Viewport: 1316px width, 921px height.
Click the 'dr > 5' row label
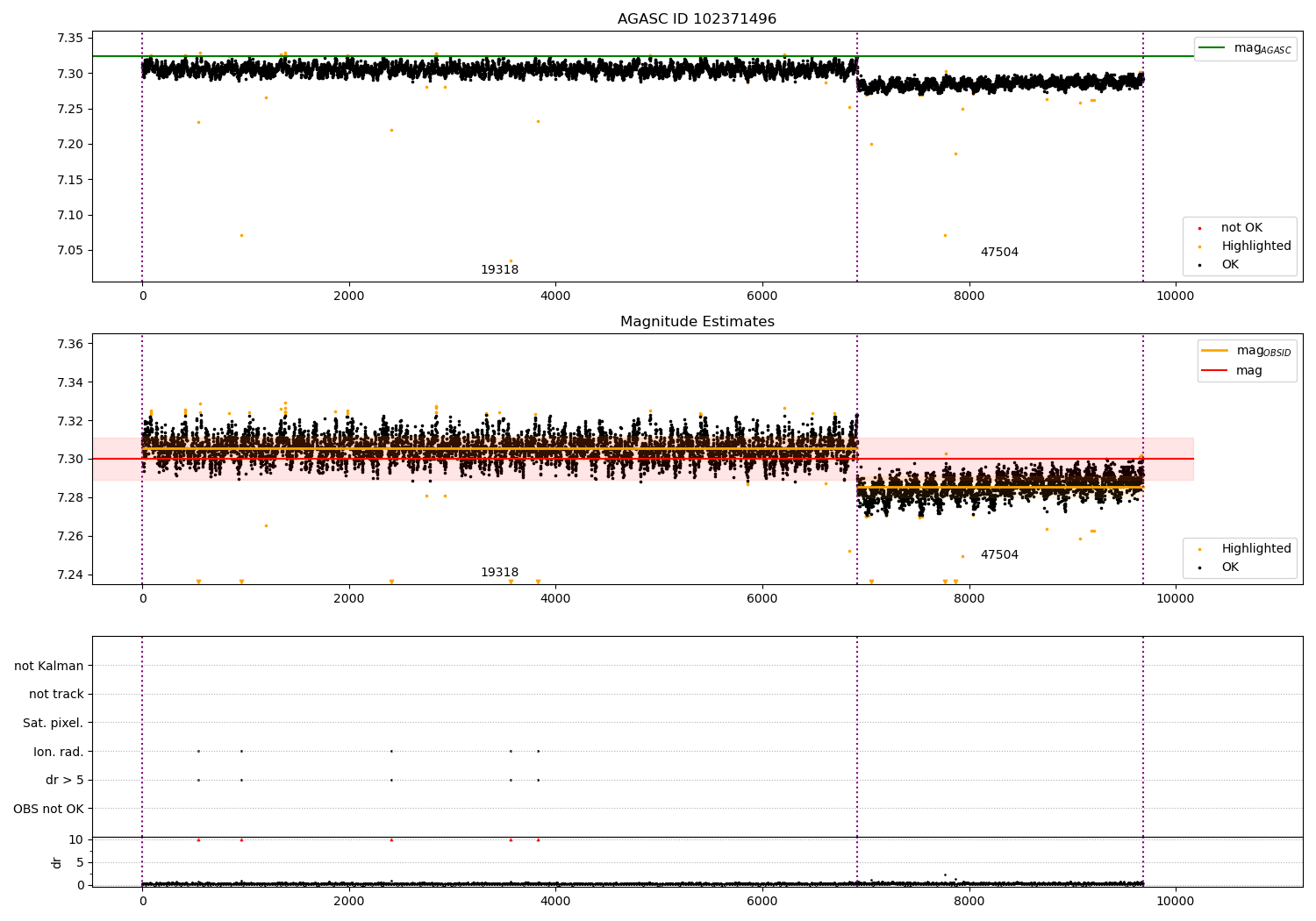click(x=65, y=781)
